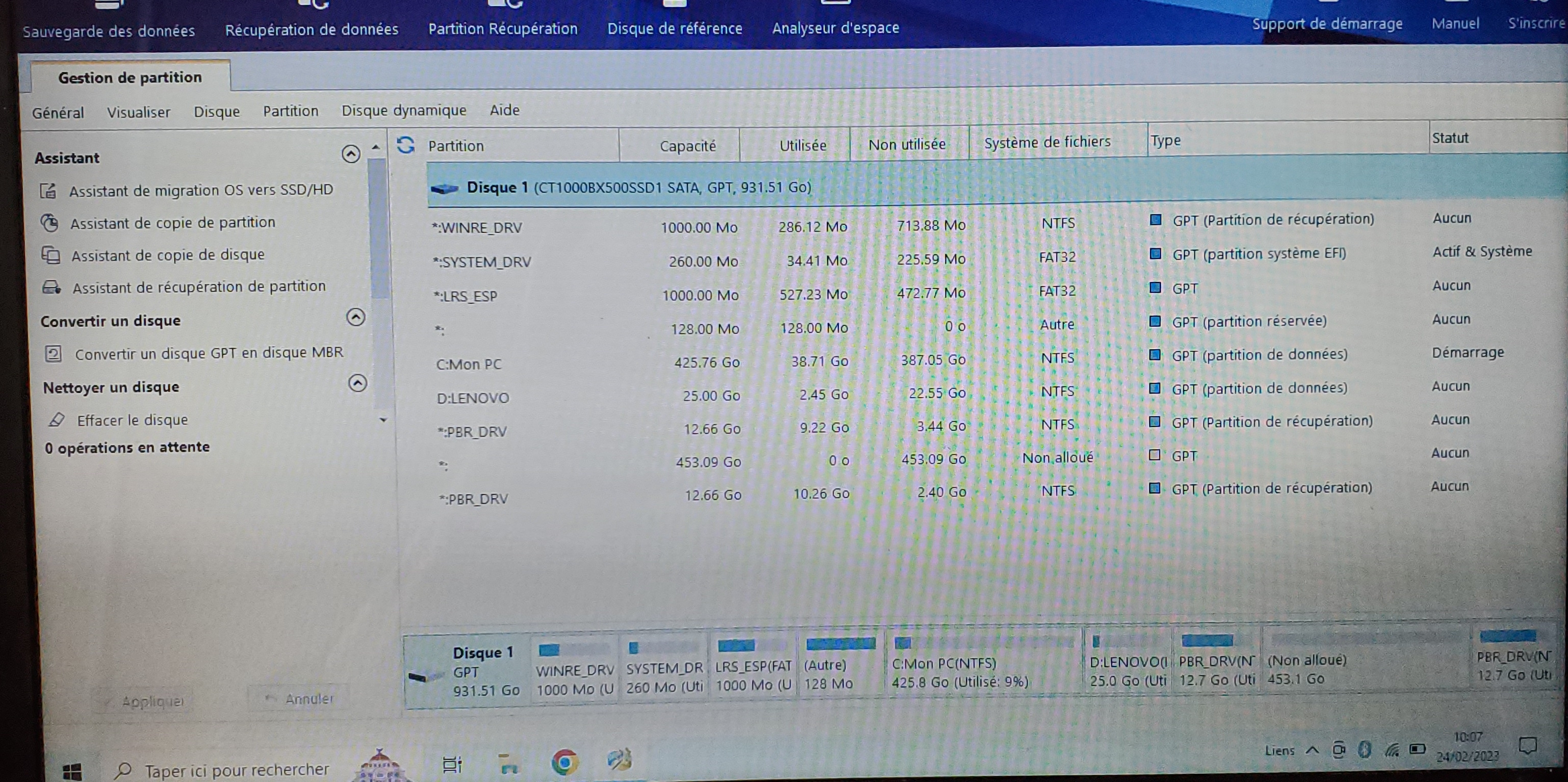
Task: Open the Disque menu
Action: pos(217,112)
